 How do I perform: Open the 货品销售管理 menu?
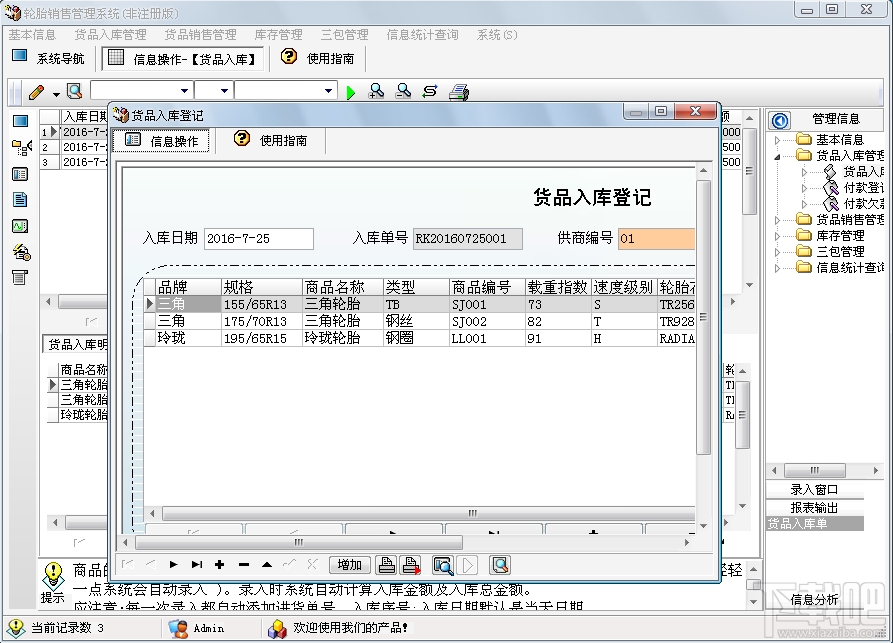200,35
